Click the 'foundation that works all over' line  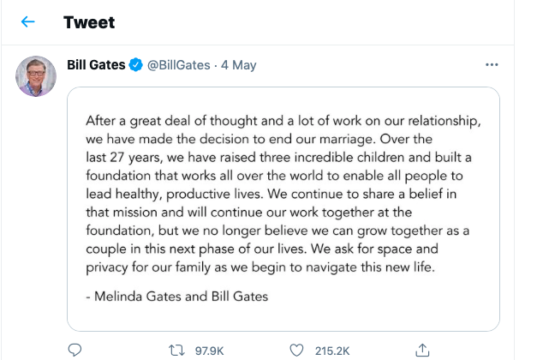pos(274,176)
